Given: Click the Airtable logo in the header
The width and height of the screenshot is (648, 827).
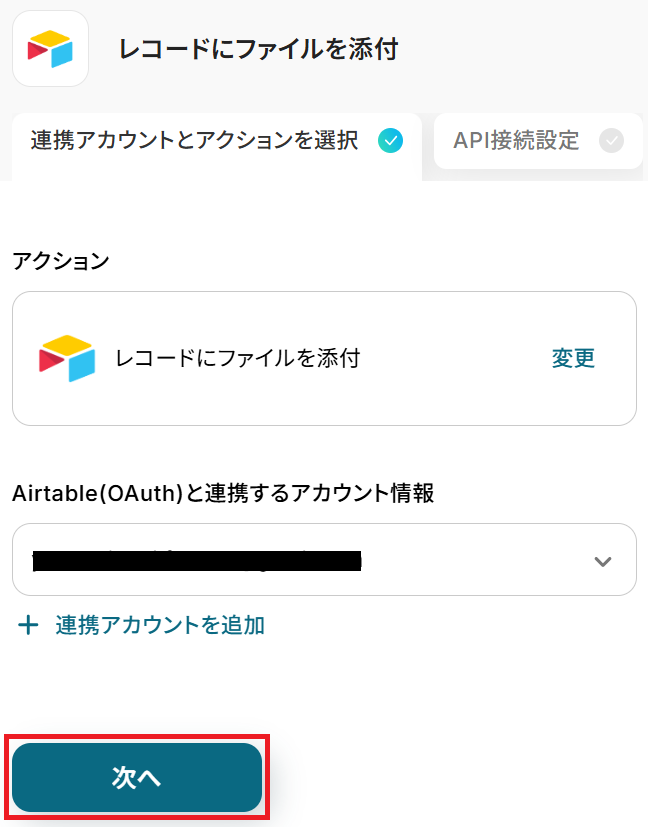Looking at the screenshot, I should coord(50,49).
